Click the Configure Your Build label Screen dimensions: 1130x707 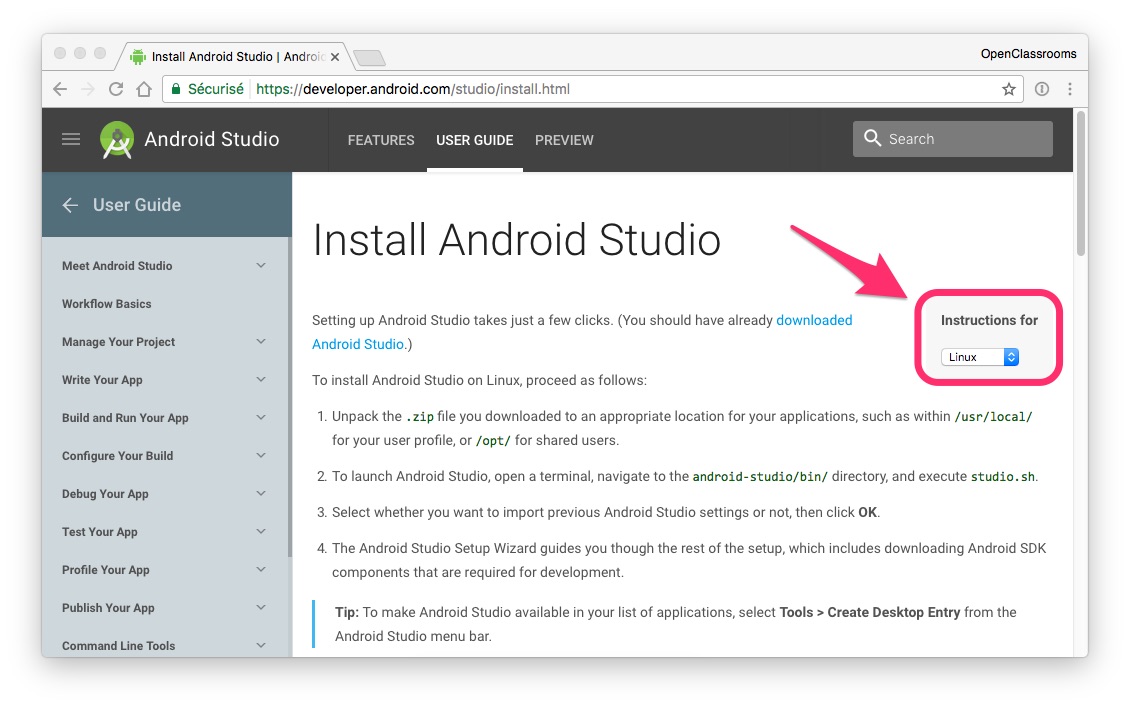[x=117, y=455]
